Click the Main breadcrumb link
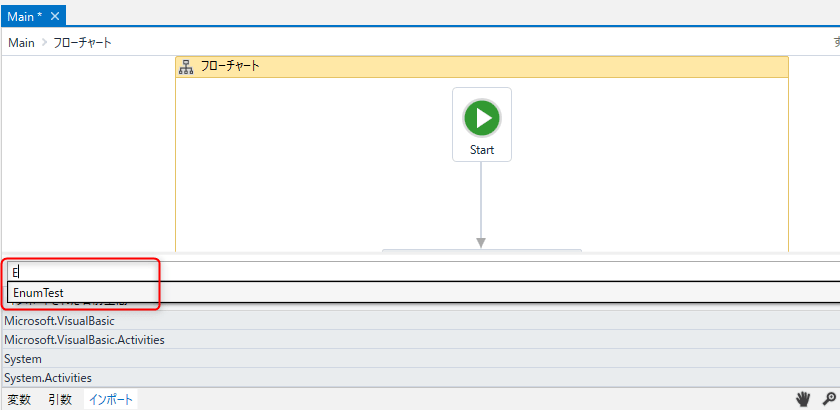The width and height of the screenshot is (840, 410). click(x=21, y=42)
